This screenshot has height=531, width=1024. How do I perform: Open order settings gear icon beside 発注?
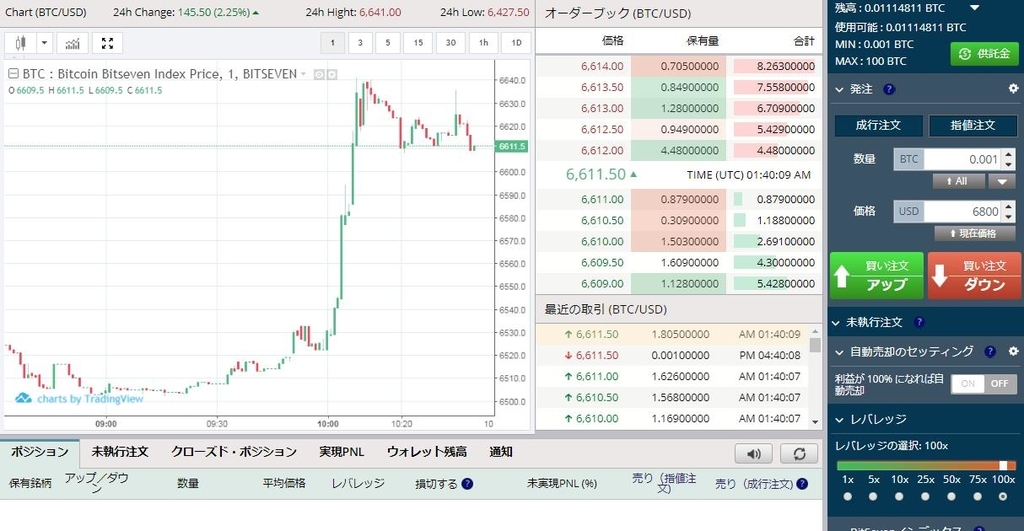click(1013, 88)
